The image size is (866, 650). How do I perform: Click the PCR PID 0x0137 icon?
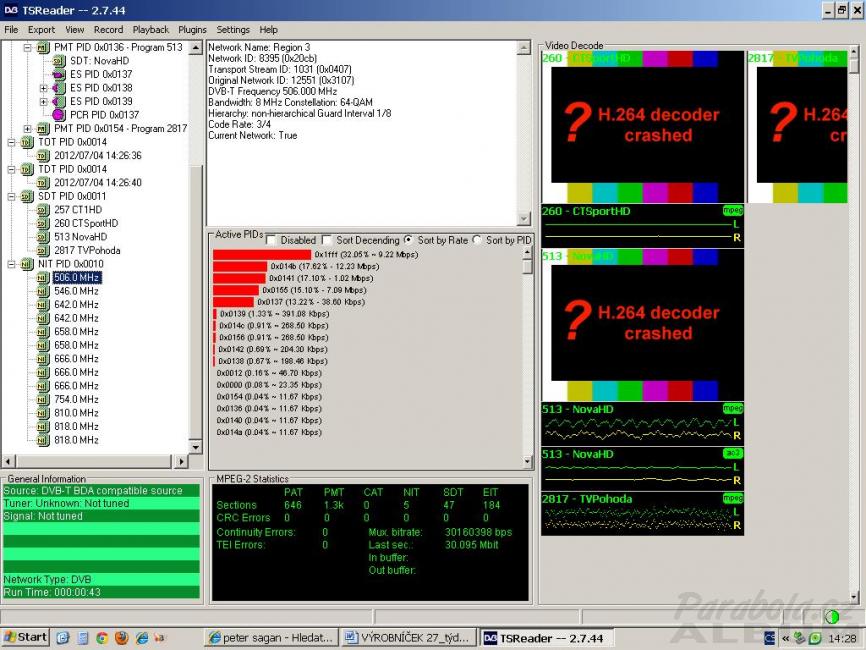pyautogui.click(x=59, y=115)
